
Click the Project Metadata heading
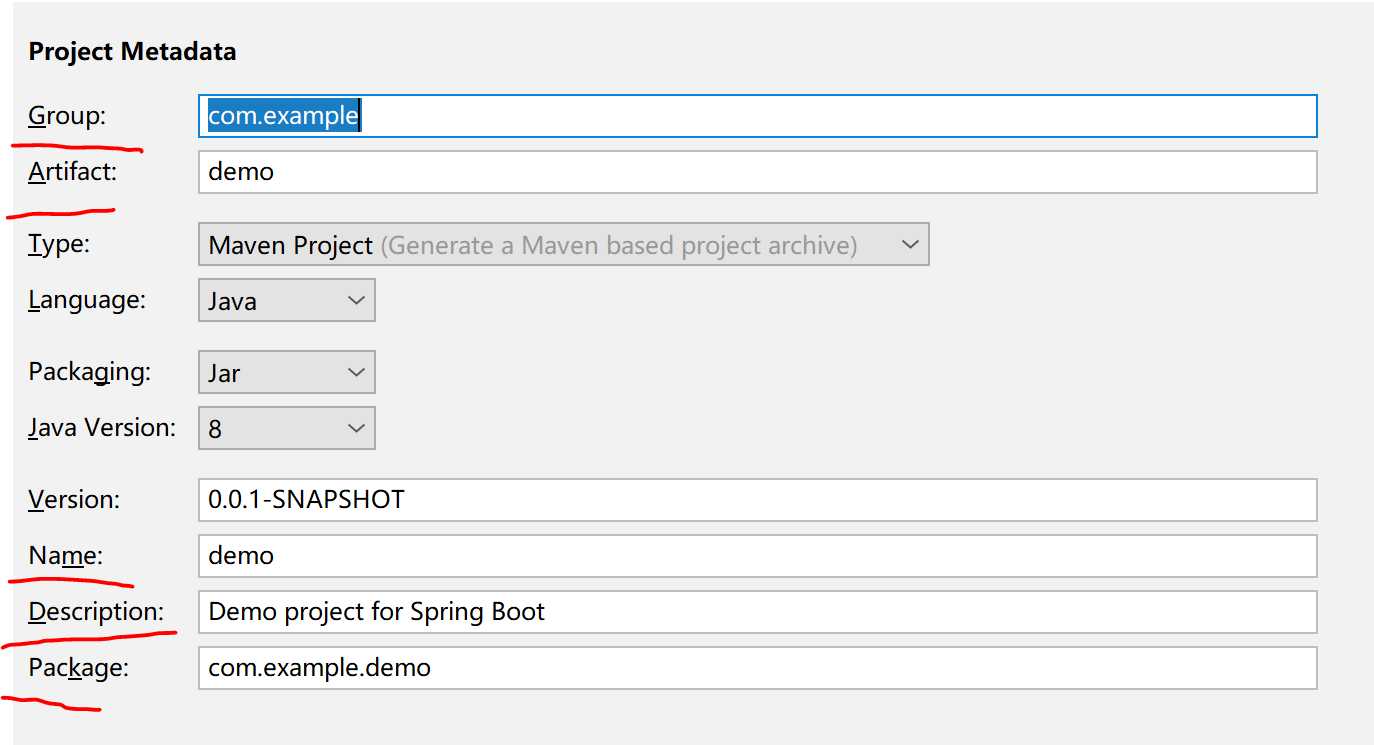(132, 52)
